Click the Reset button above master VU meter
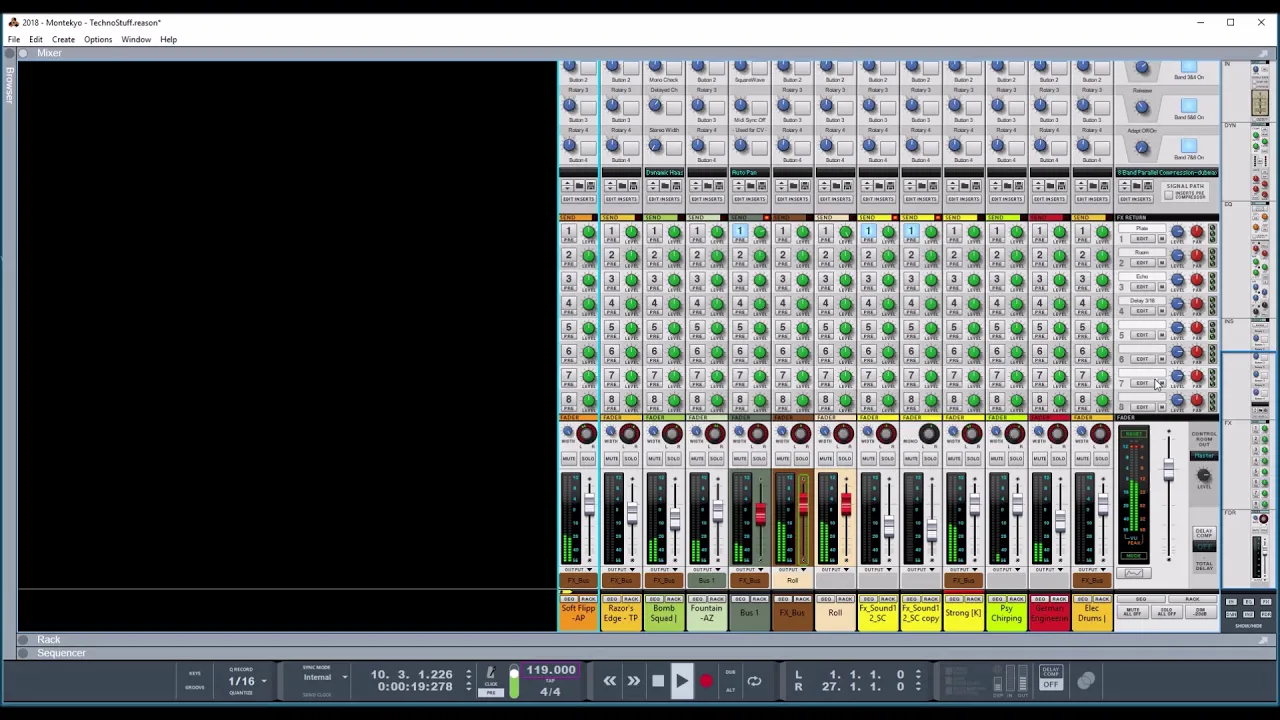The image size is (1280, 720). [1132, 433]
